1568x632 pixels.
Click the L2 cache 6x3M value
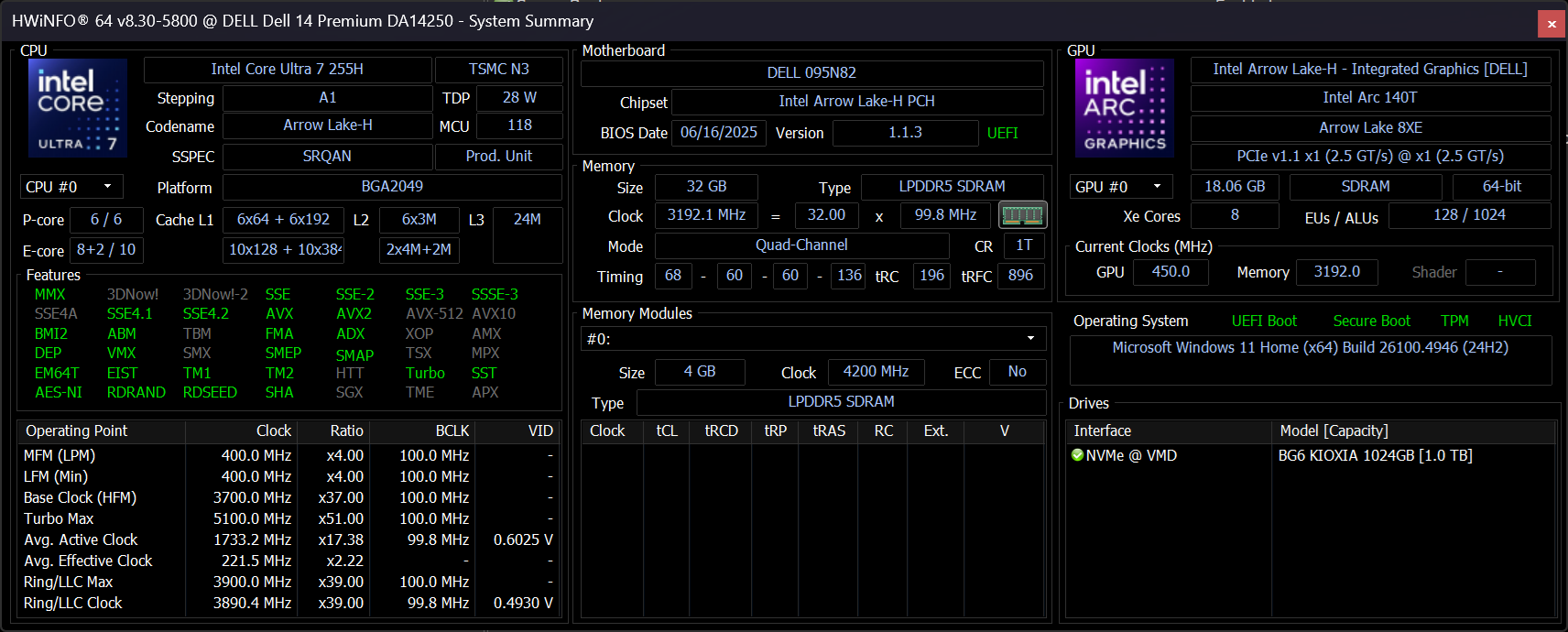click(419, 220)
